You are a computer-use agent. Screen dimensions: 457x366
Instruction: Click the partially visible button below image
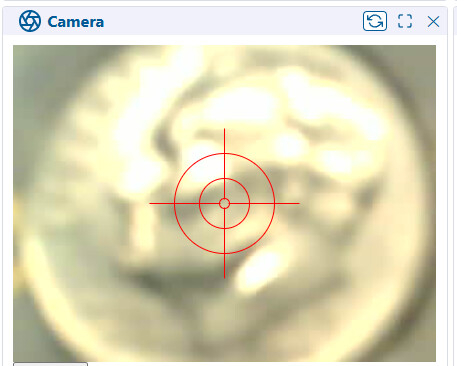click(51, 364)
